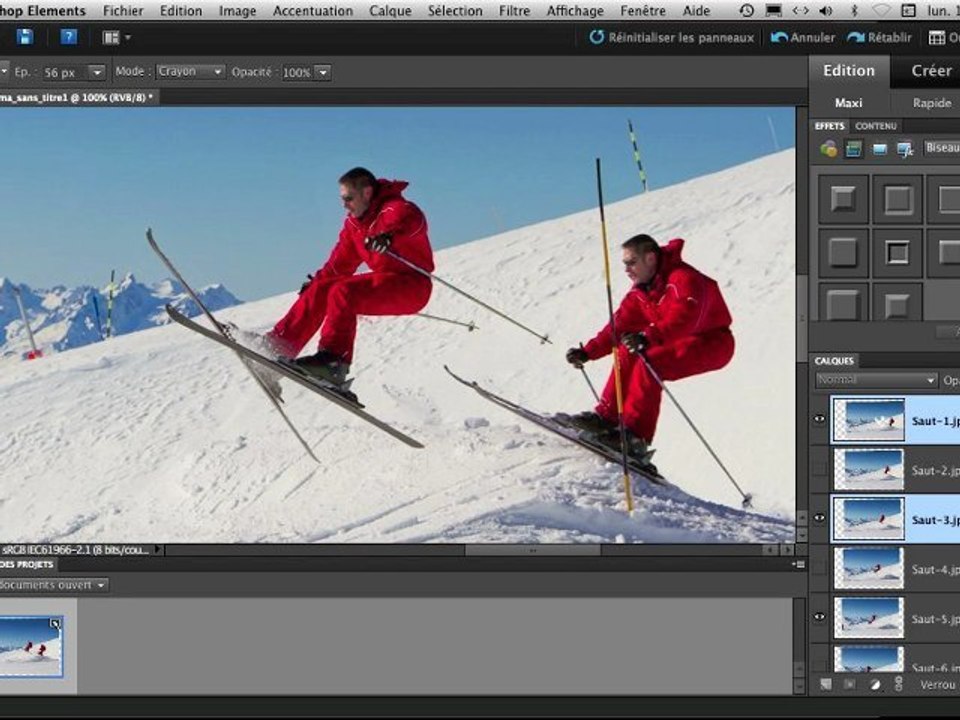Click the new group icon in Calques footer
The image size is (960, 720).
pyautogui.click(x=849, y=684)
